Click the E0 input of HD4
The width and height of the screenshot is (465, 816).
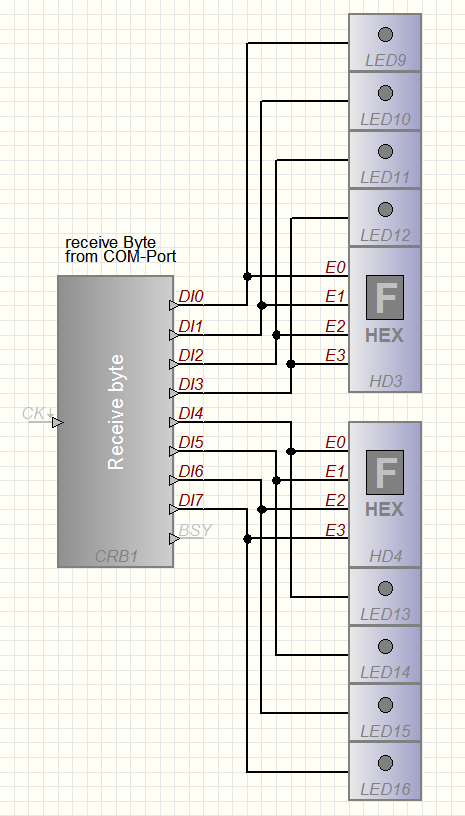tap(335, 443)
